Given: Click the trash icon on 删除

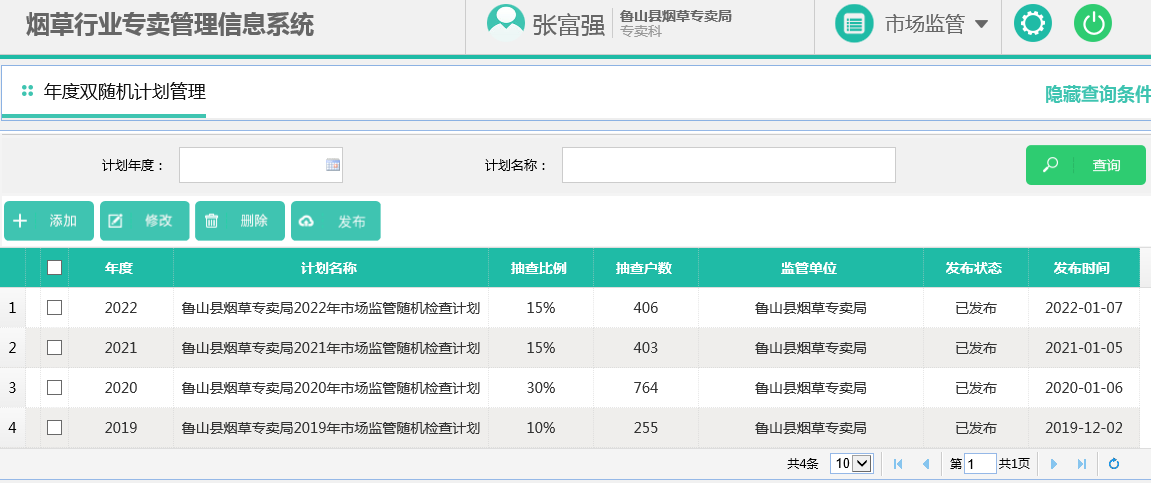Looking at the screenshot, I should pos(211,221).
